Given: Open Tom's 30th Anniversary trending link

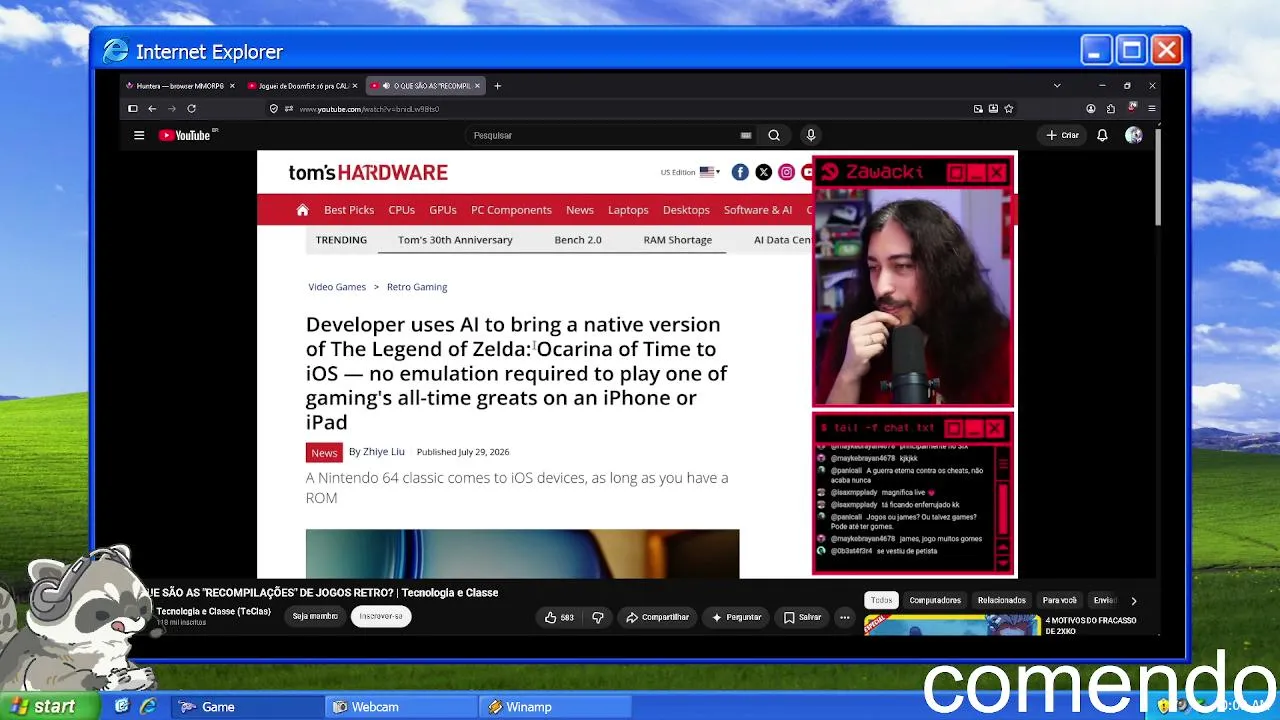Looking at the screenshot, I should click(455, 240).
